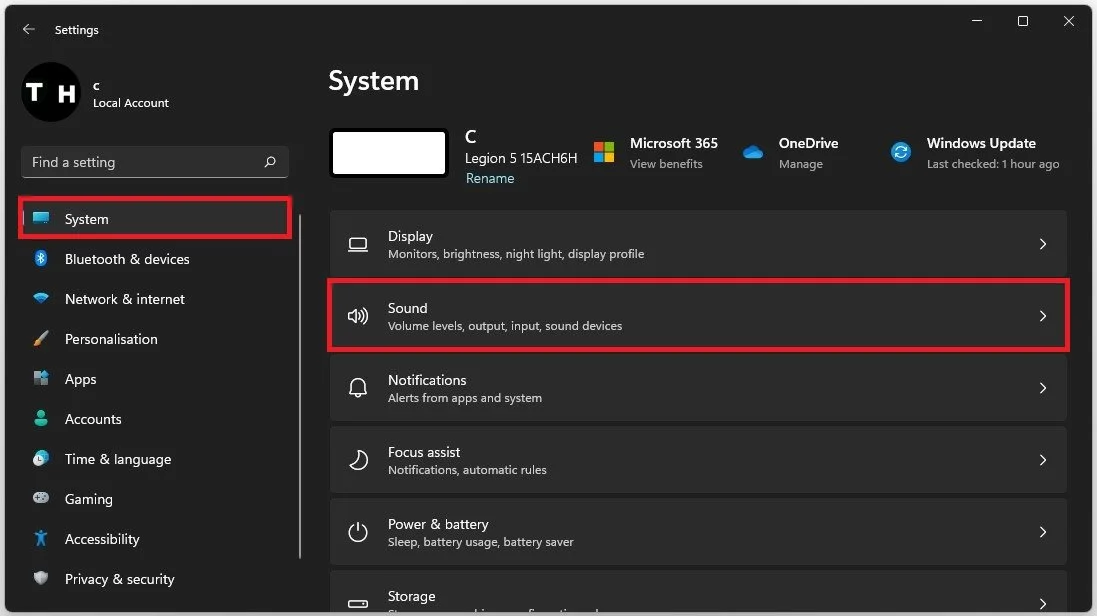Click the Windows Update icon
The height and width of the screenshot is (616, 1097).
(x=901, y=152)
